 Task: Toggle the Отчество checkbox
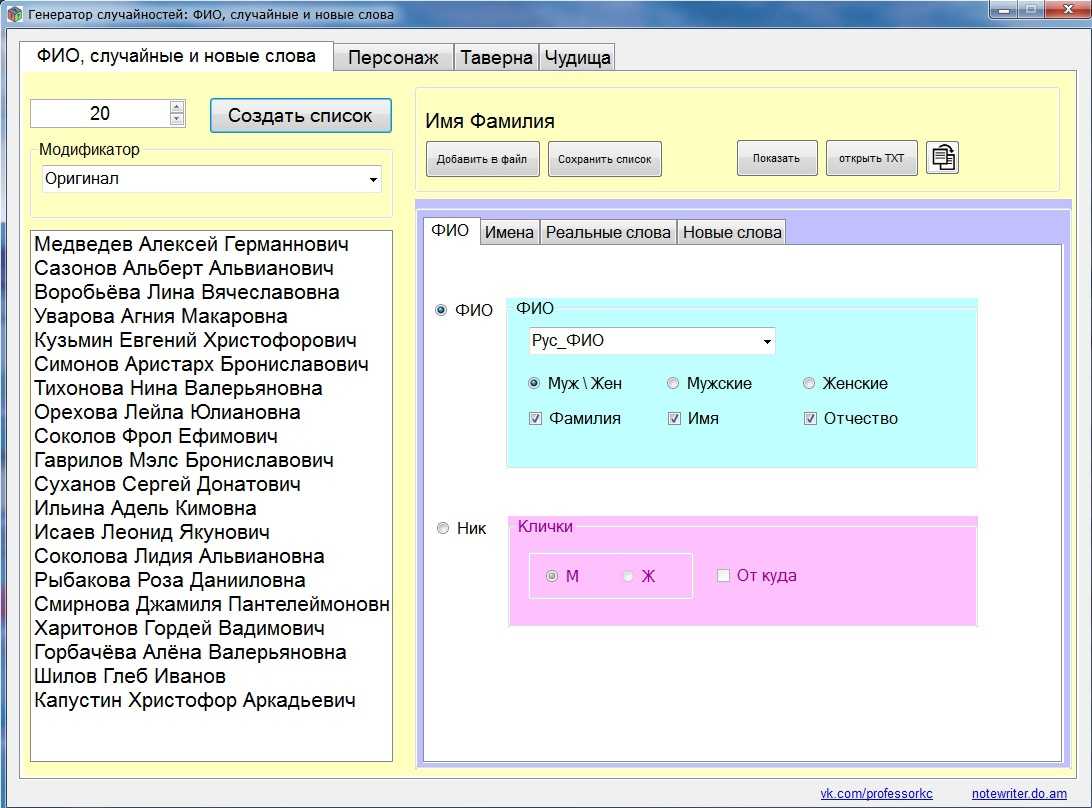tap(810, 419)
